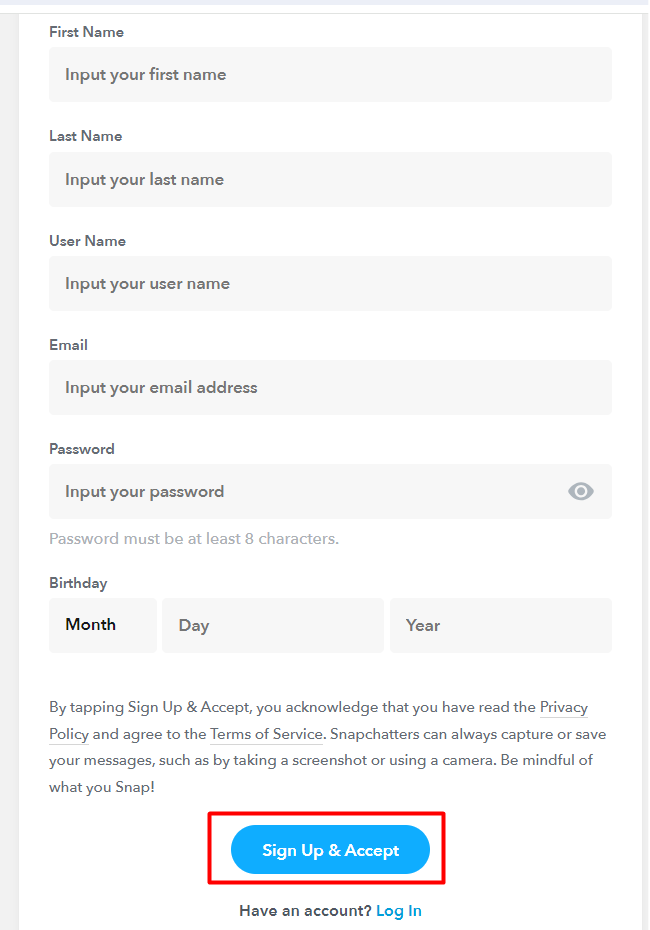This screenshot has height=930, width=650.
Task: Select the user name input box
Action: tap(330, 284)
